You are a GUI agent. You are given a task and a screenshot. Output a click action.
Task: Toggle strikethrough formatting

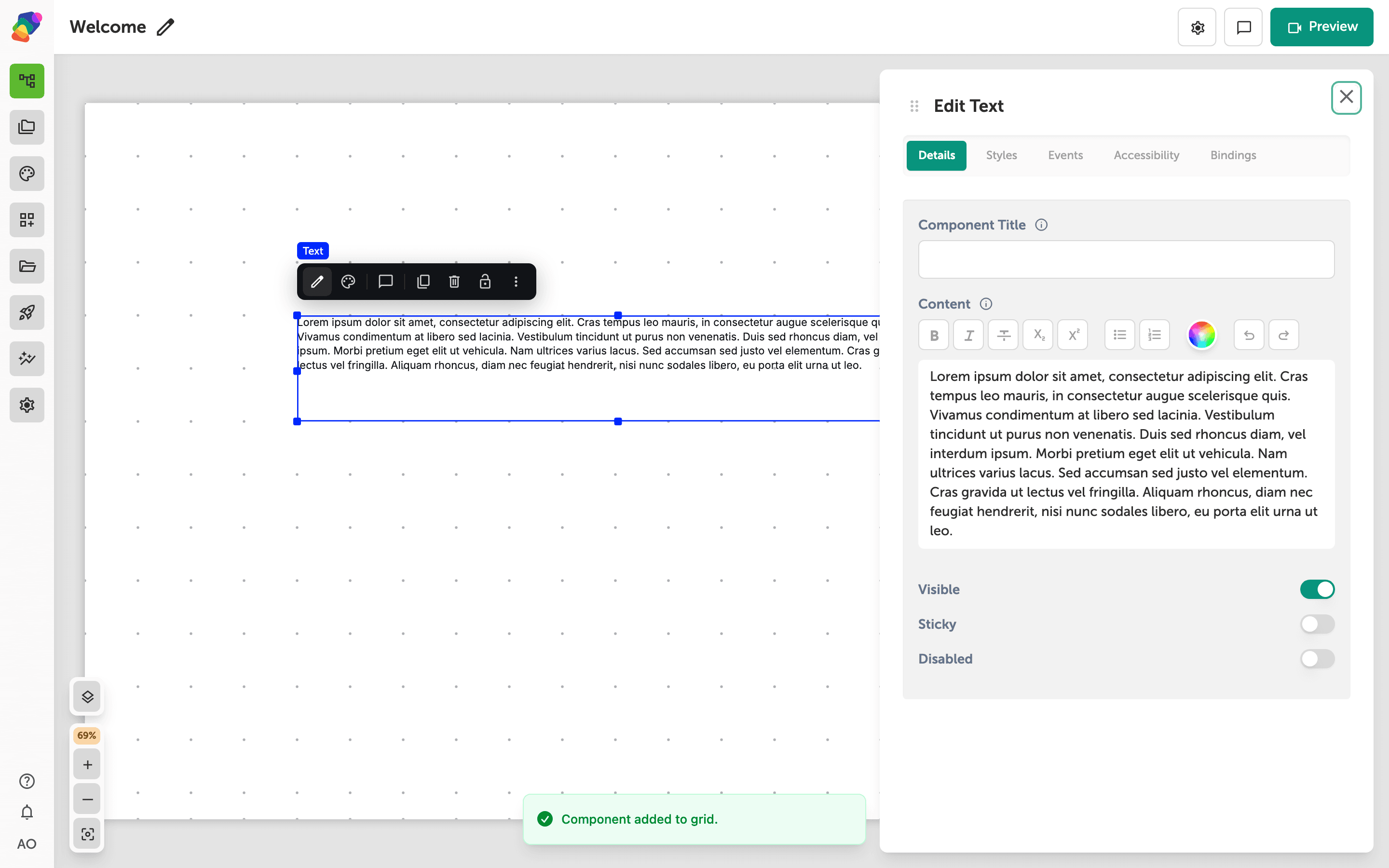[x=1003, y=335]
